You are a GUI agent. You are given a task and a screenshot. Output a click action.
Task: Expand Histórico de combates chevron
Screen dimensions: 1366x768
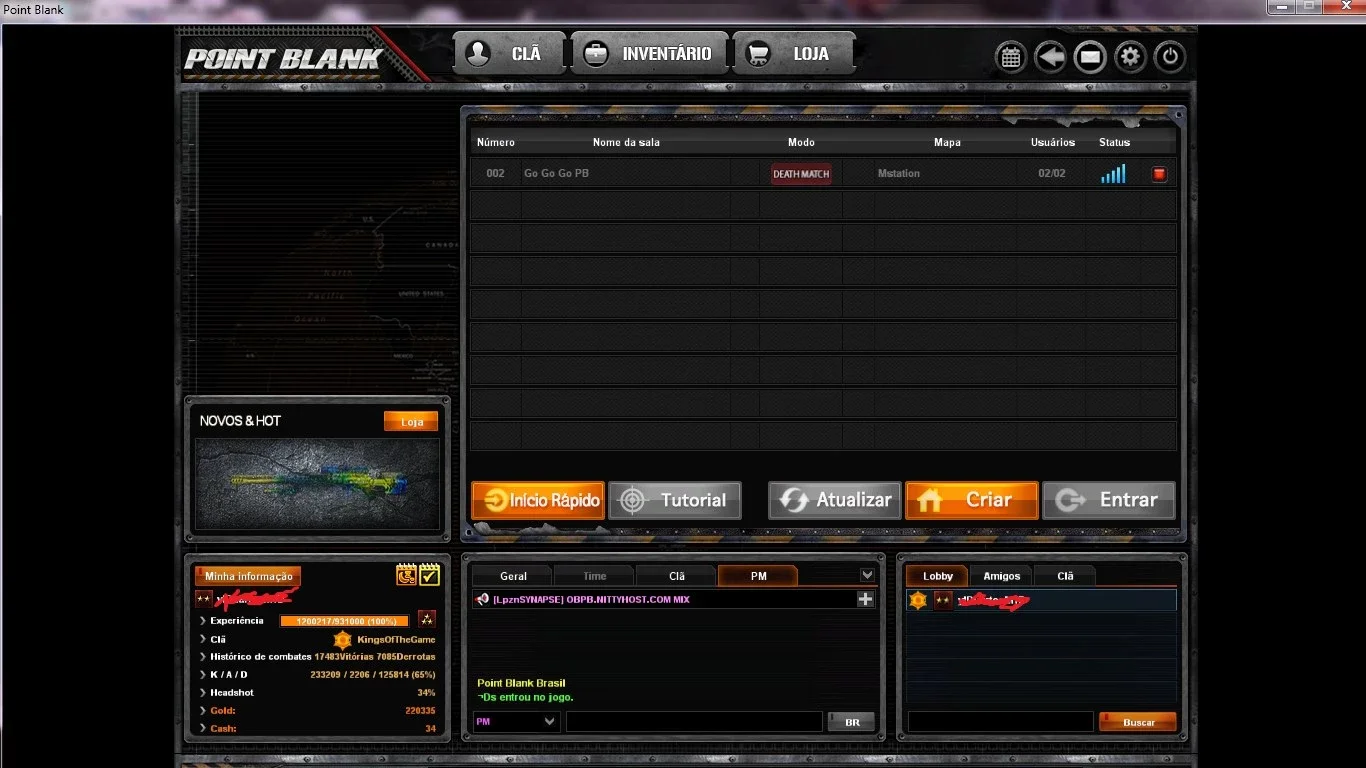point(202,657)
